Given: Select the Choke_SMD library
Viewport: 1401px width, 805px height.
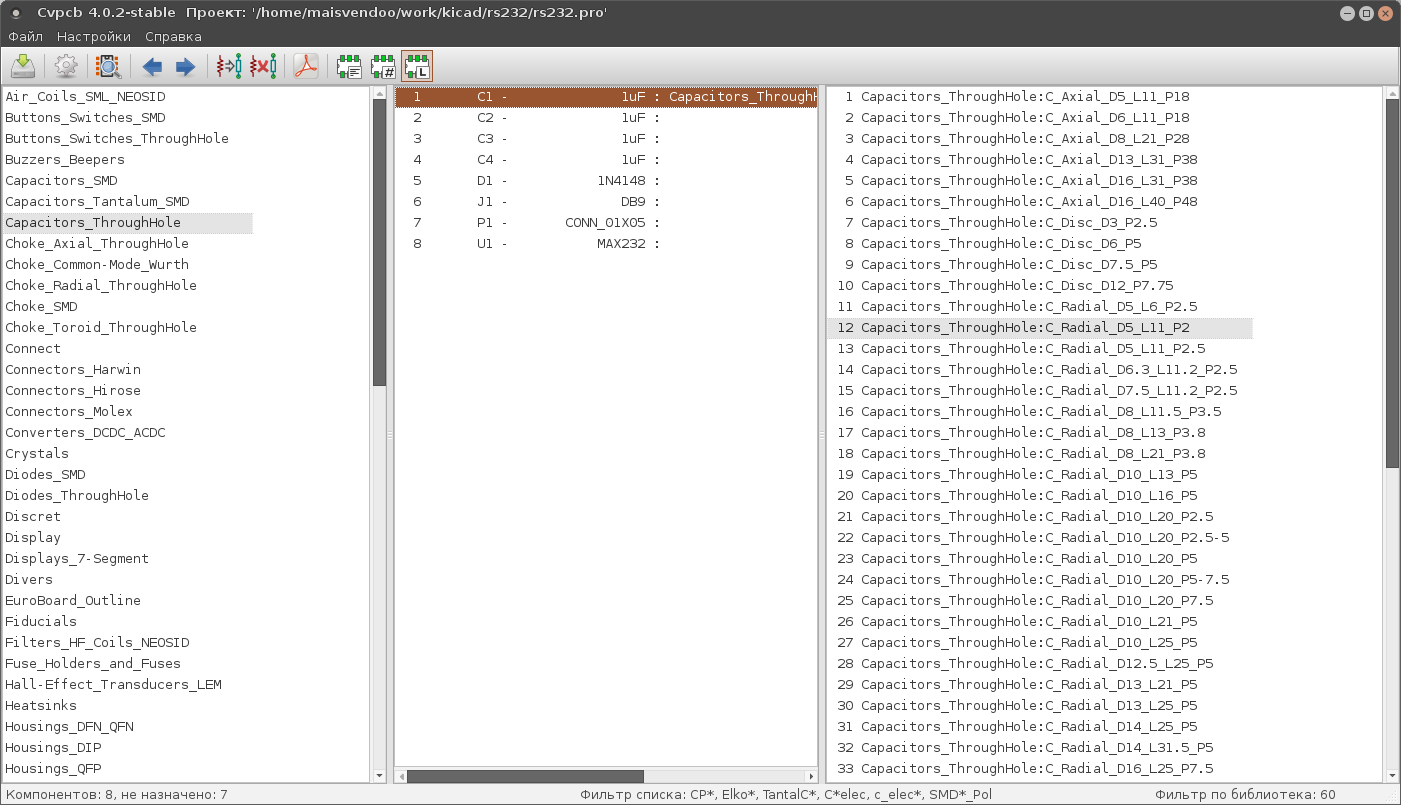Looking at the screenshot, I should coord(41,307).
